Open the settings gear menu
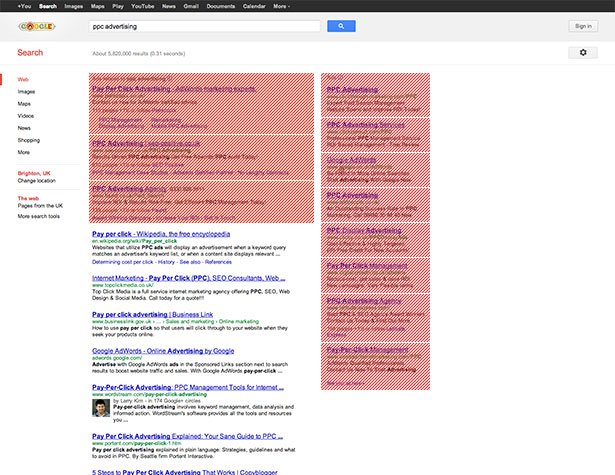This screenshot has height=475, width=615. pyautogui.click(x=583, y=53)
